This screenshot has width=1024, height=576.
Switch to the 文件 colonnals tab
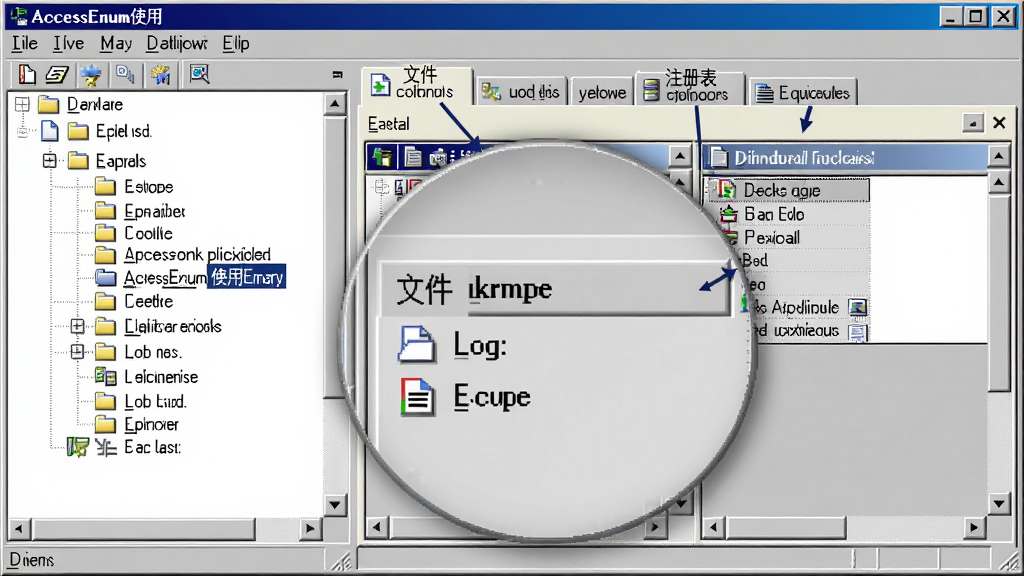[417, 84]
